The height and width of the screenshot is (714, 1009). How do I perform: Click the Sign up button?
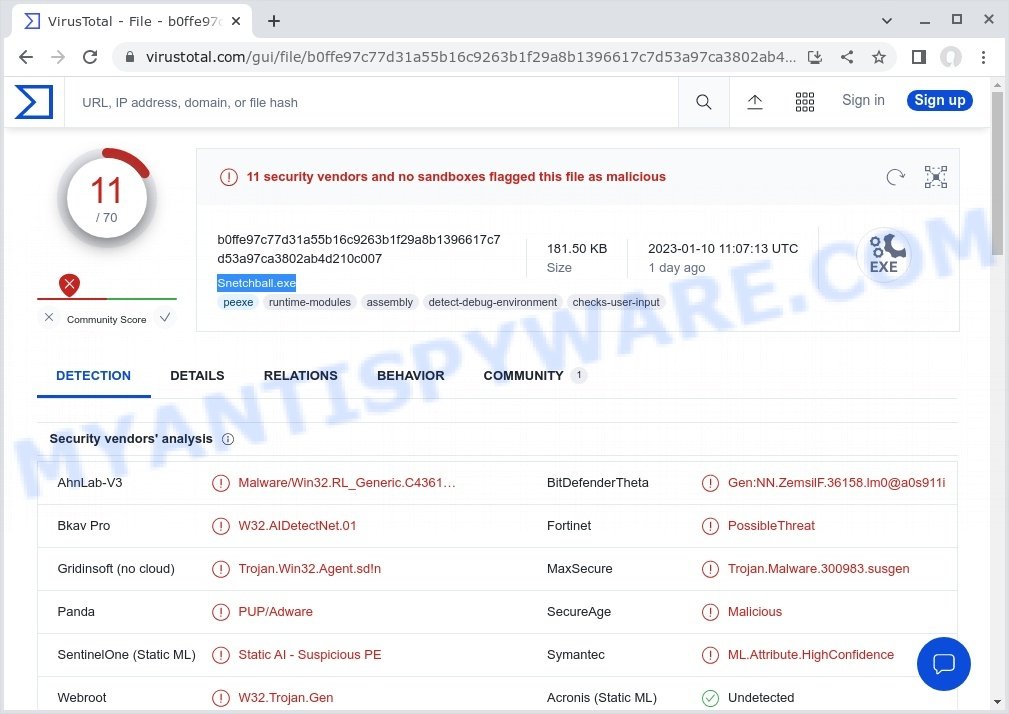tap(940, 100)
